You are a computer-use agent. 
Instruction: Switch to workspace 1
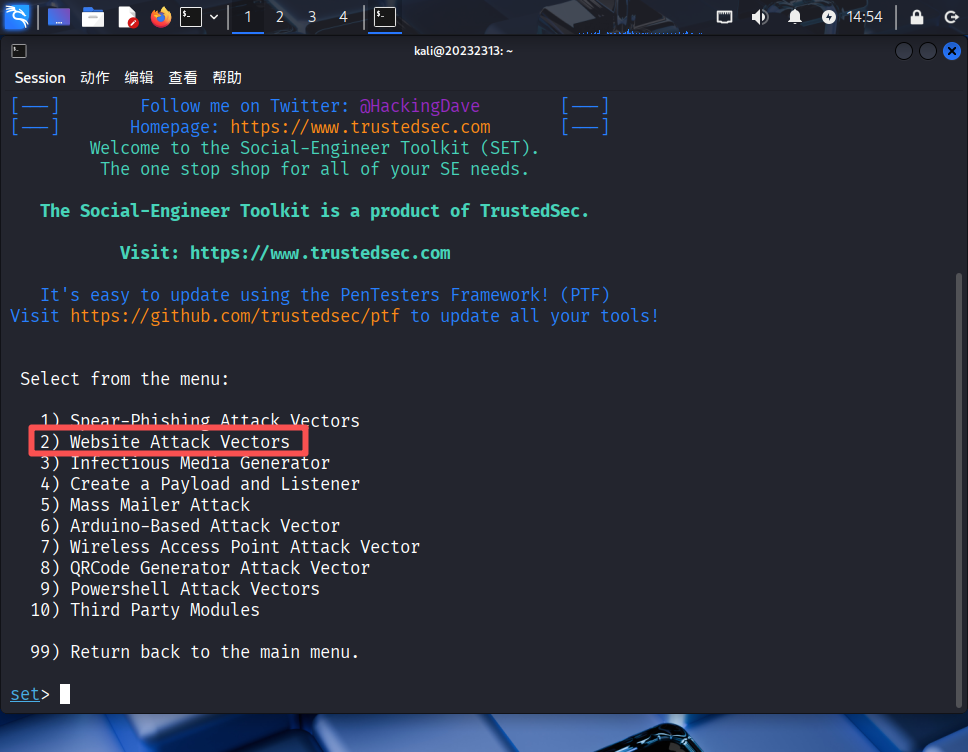point(248,17)
